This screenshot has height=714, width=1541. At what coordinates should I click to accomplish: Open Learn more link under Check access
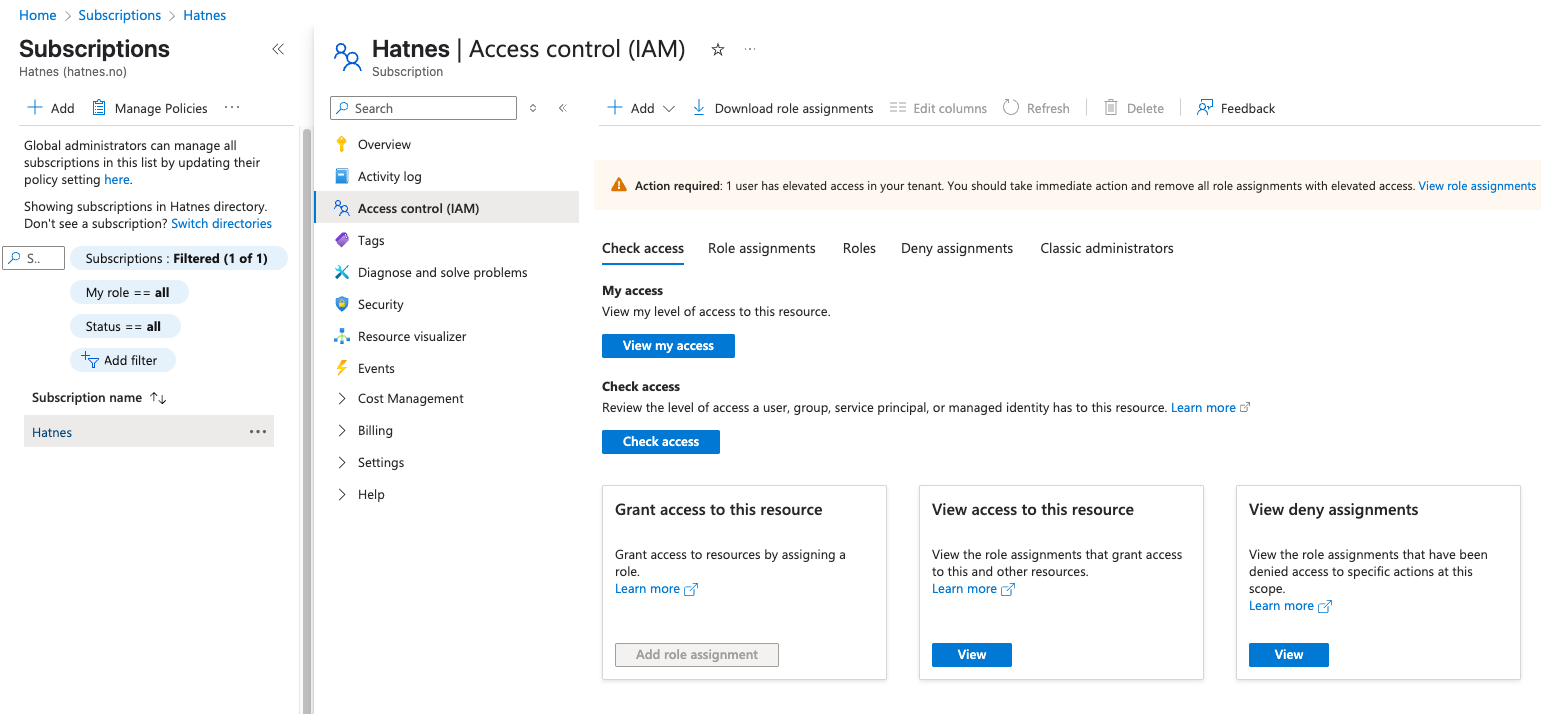click(1211, 408)
